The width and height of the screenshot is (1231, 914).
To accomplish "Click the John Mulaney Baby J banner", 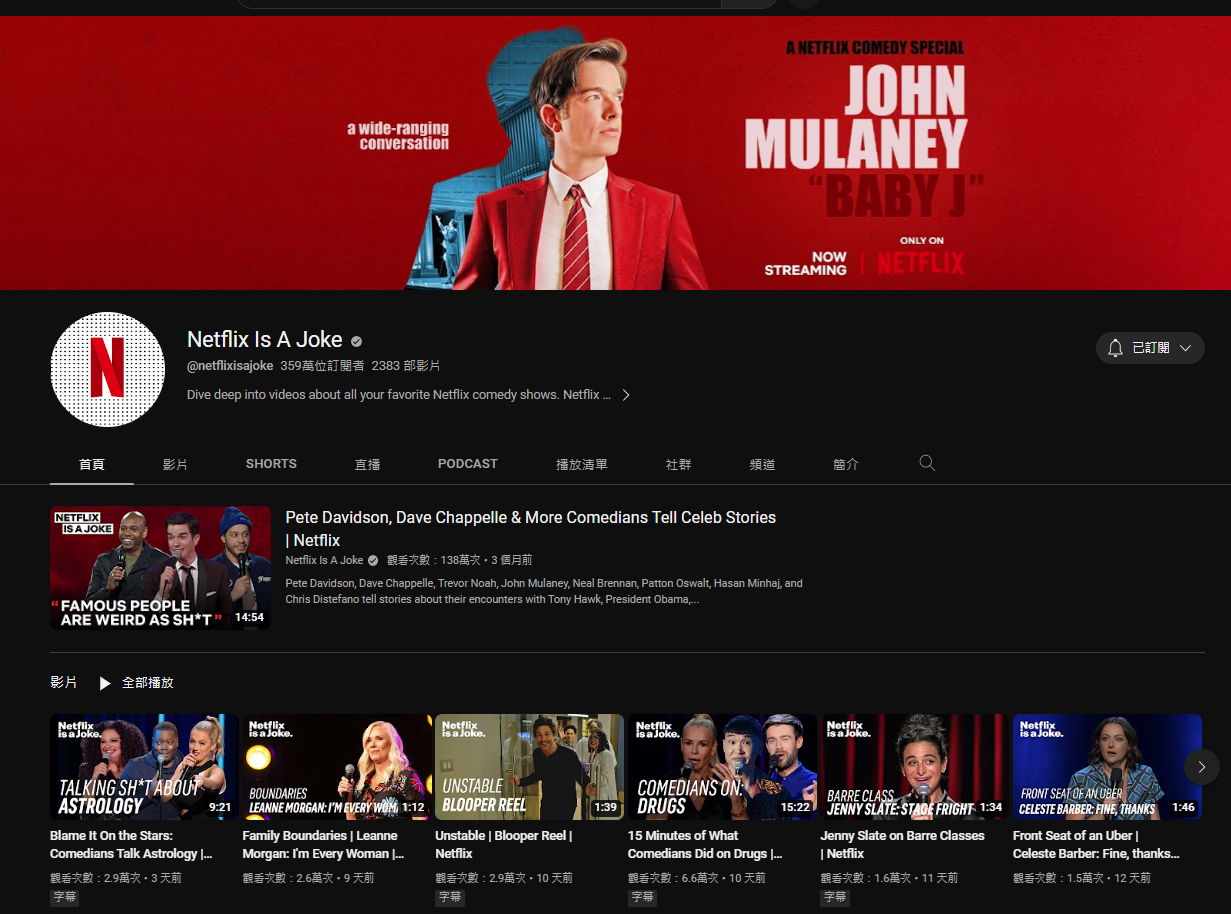I will coord(615,153).
